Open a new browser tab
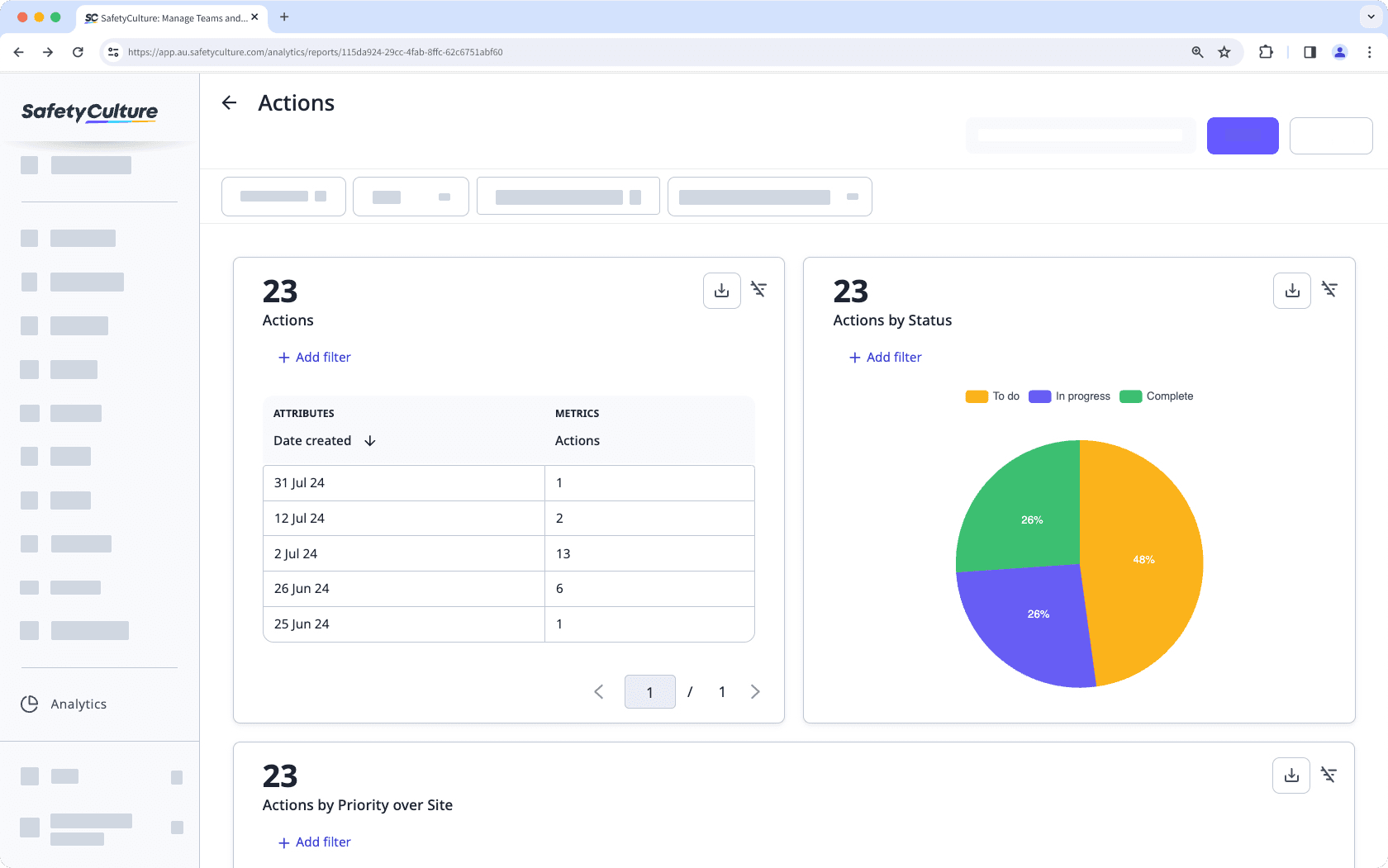The height and width of the screenshot is (868, 1388). [x=284, y=17]
